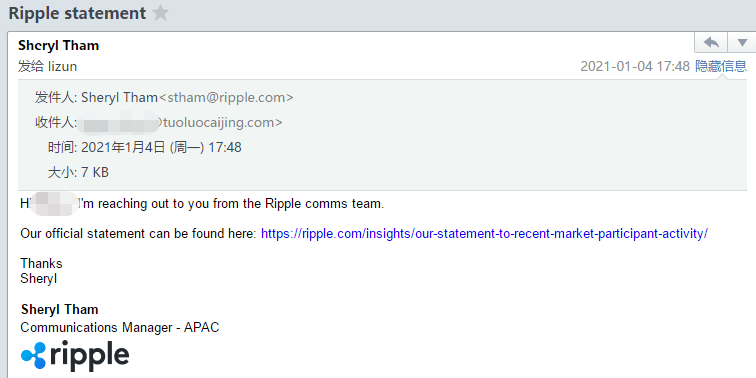Reply using the curved arrow icon
The image size is (756, 378).
pos(711,43)
